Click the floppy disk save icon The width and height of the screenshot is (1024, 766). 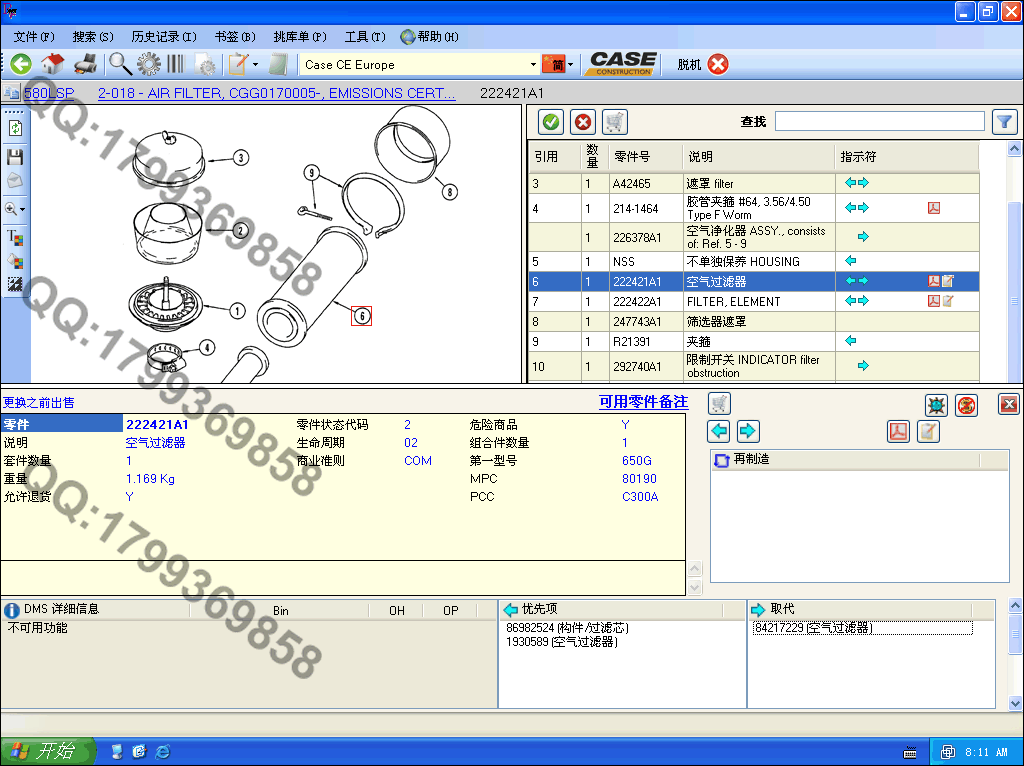[15, 157]
